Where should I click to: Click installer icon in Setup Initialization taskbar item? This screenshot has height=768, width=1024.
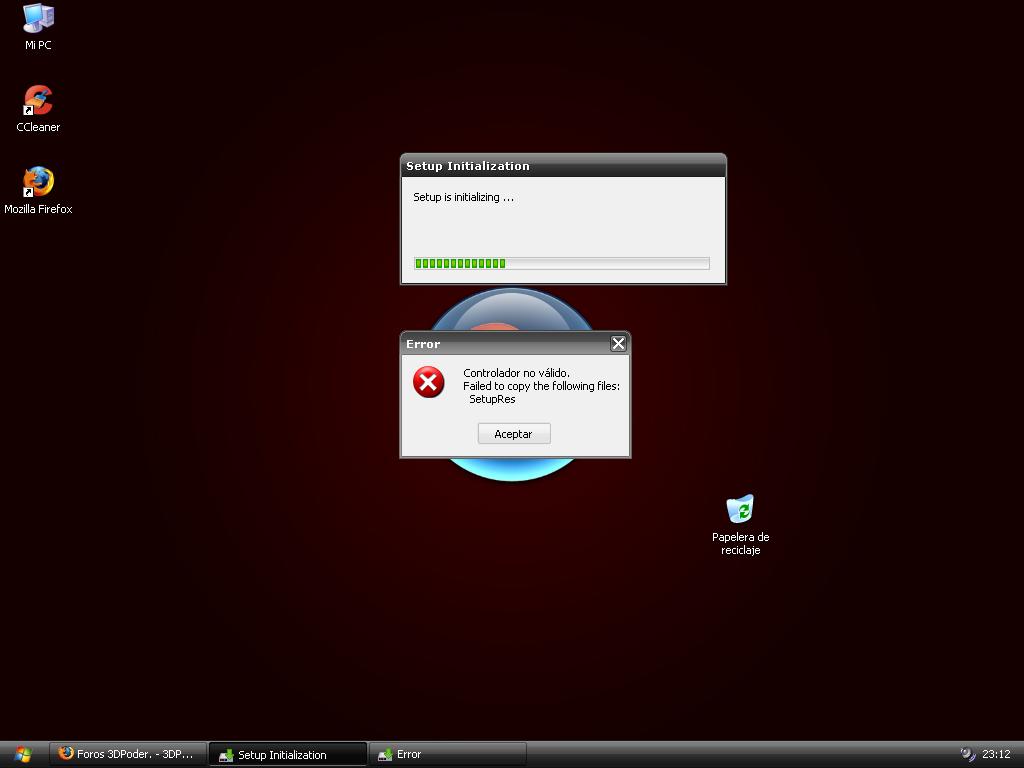(226, 755)
